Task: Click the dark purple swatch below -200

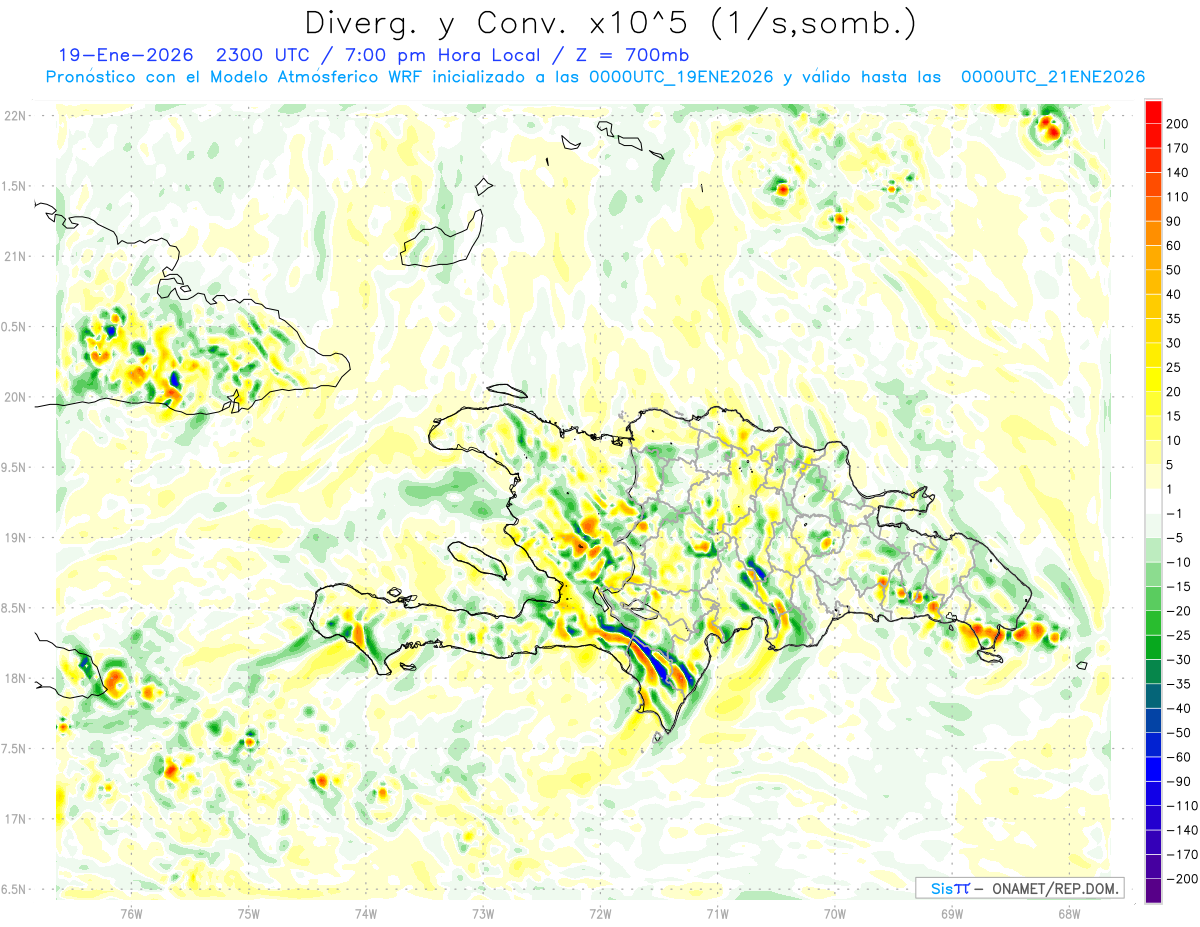Action: tap(1153, 890)
